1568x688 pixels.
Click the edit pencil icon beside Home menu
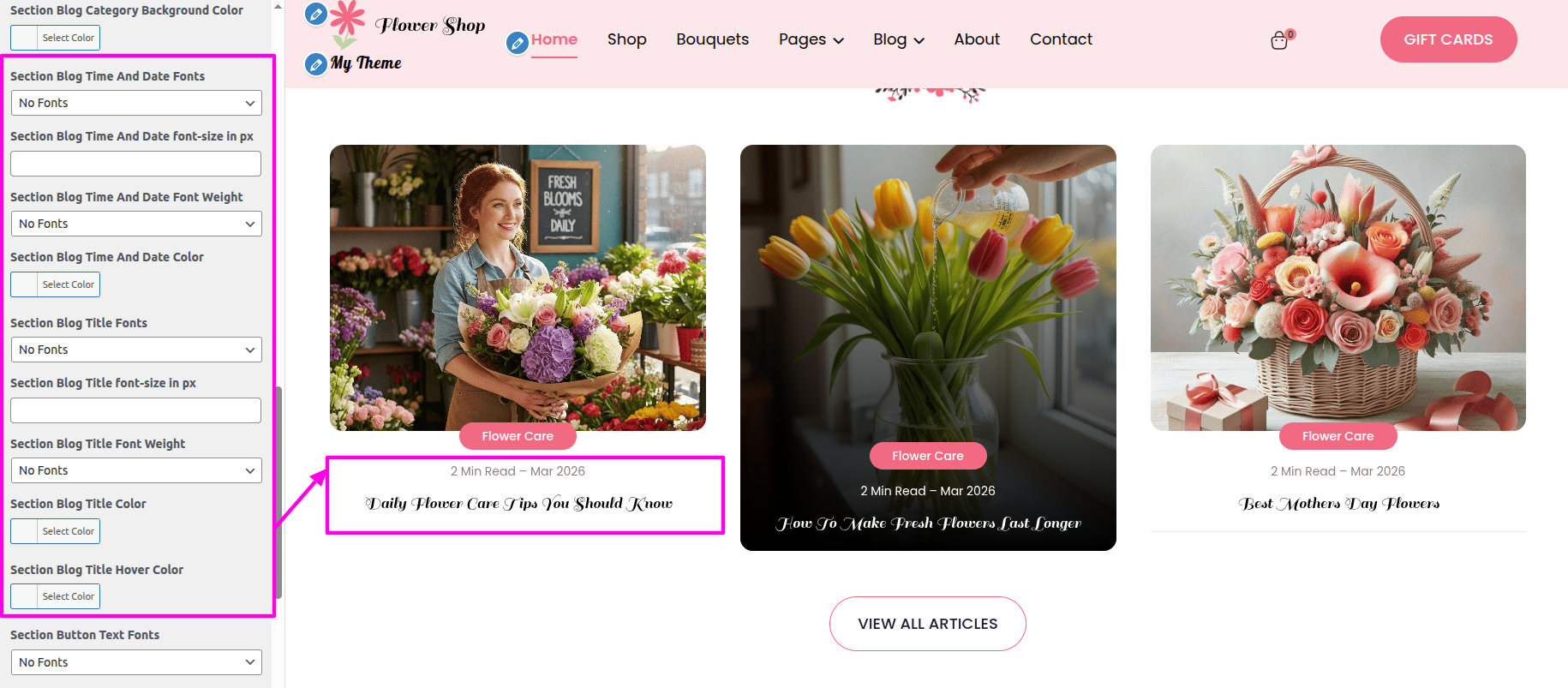(x=517, y=42)
